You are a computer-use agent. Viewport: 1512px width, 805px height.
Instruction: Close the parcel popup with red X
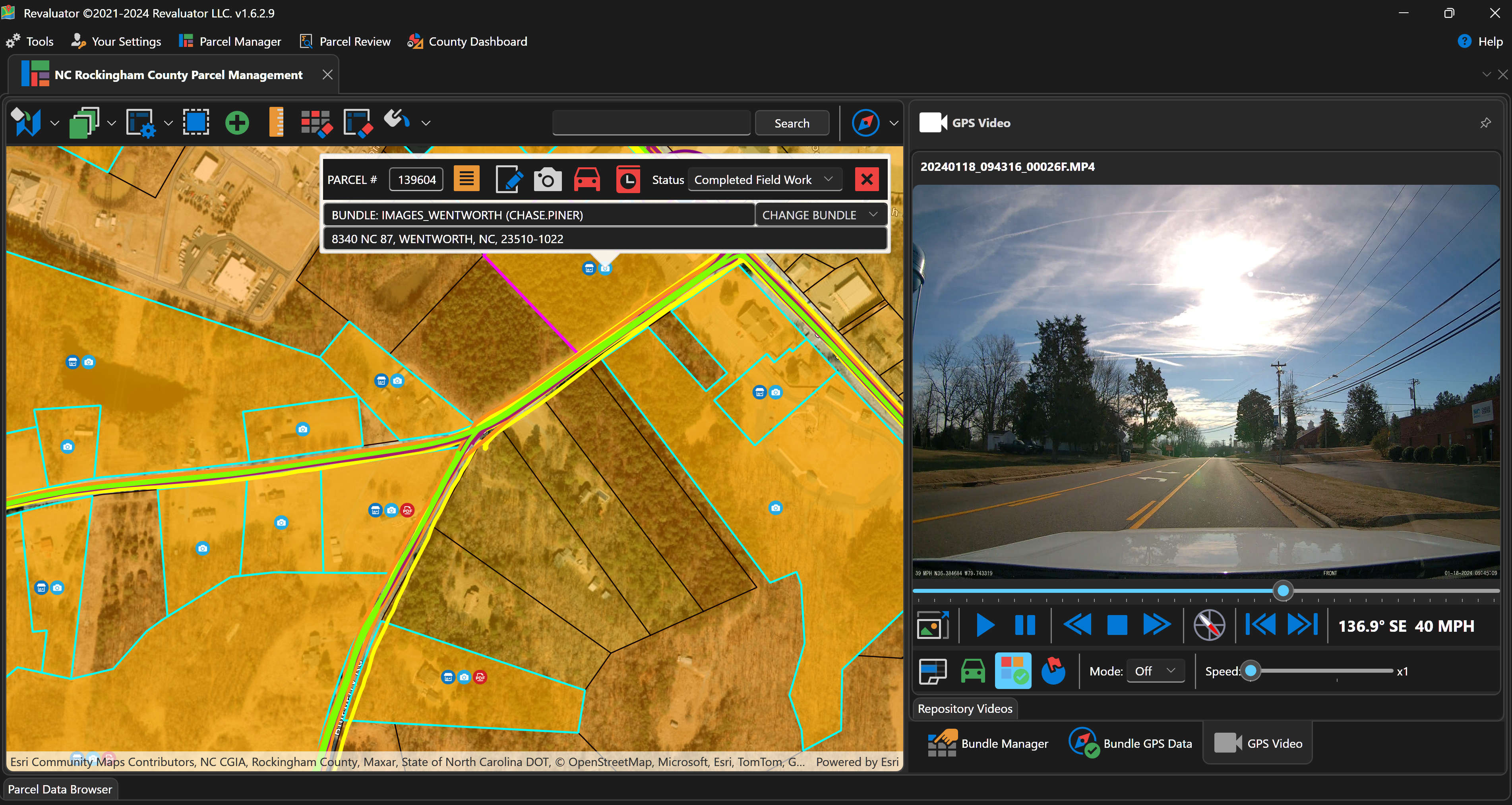866,180
